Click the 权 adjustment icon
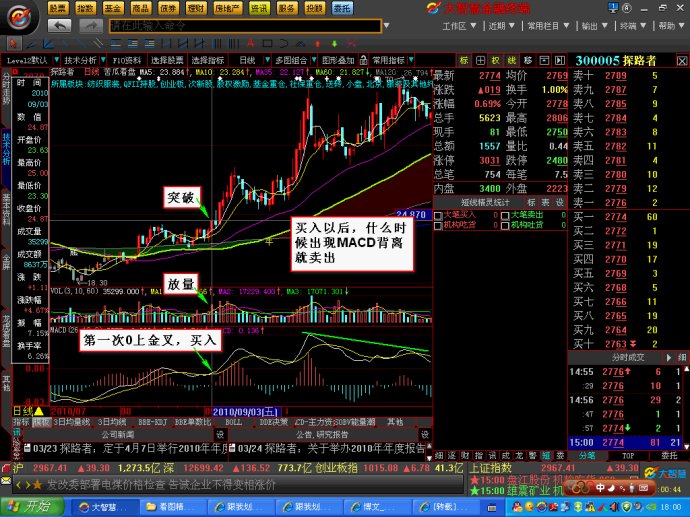Image resolution: width=690 pixels, height=517 pixels. click(x=496, y=60)
